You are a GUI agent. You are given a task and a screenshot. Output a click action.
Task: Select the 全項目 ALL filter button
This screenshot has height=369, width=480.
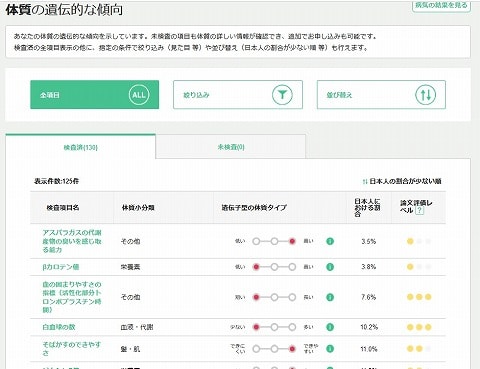pos(94,95)
